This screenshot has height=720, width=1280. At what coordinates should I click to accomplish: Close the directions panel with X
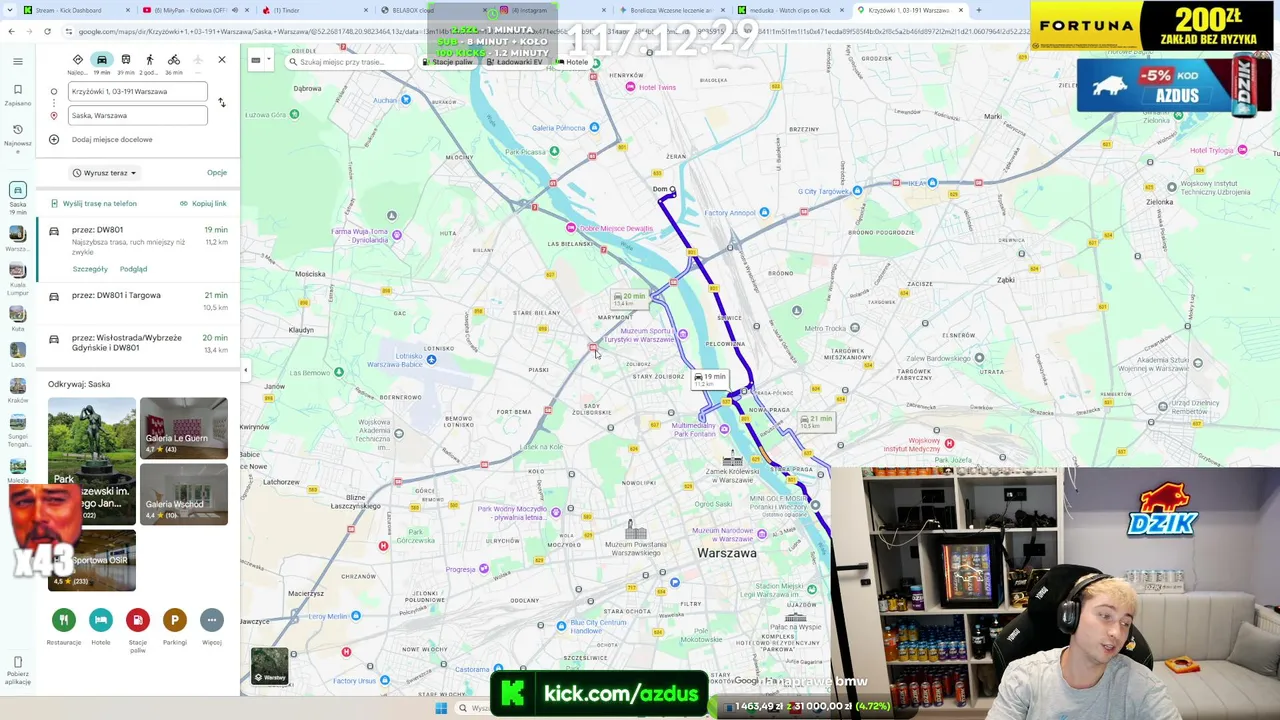[x=222, y=60]
